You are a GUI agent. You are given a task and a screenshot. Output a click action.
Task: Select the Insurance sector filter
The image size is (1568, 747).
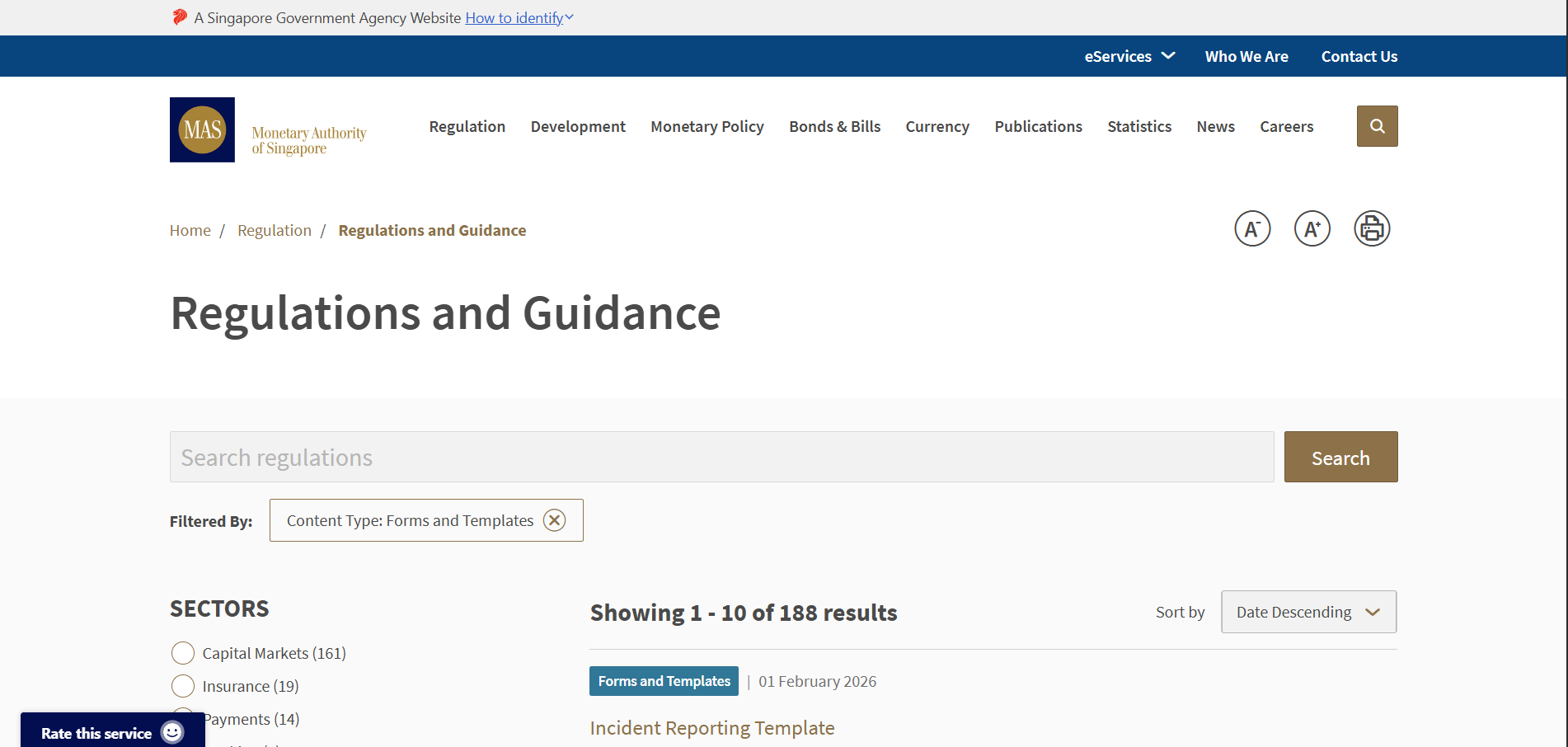click(182, 685)
